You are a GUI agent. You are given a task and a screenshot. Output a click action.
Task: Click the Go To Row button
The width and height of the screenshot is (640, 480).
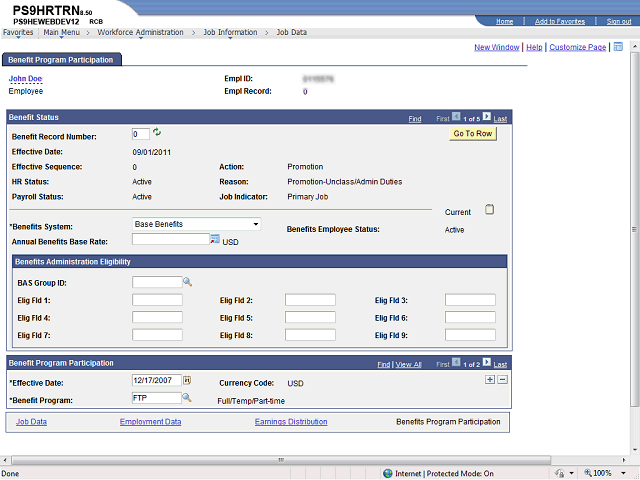point(473,133)
